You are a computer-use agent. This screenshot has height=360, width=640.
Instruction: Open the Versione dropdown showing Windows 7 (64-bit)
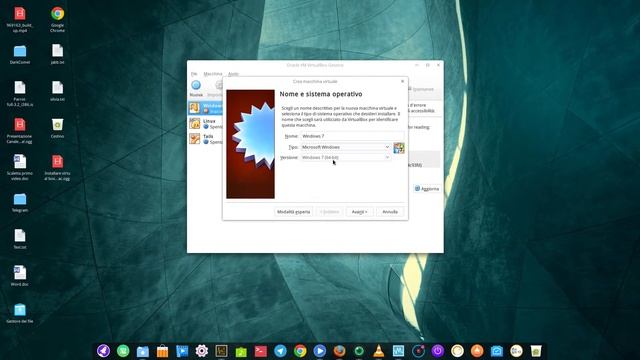346,157
